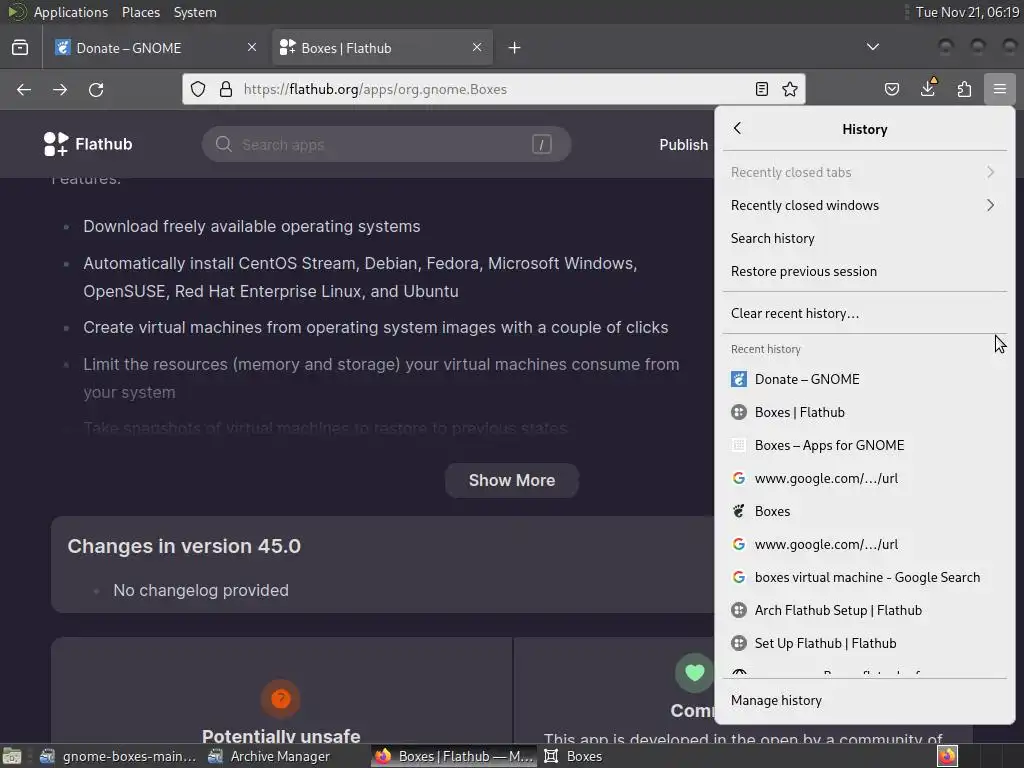Screen dimensions: 1024x768
Task: Select Search history in History panel
Action: 865,238
